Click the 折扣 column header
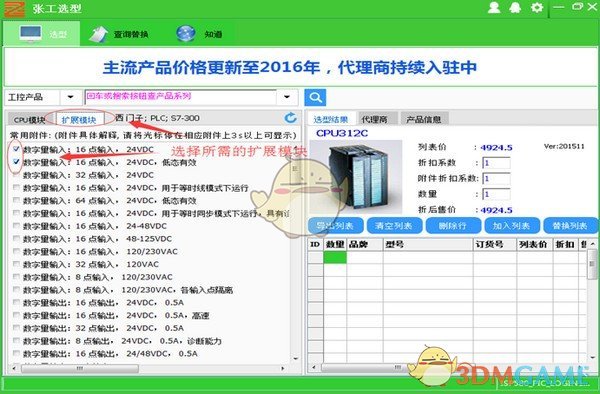The height and width of the screenshot is (394, 600). coord(565,244)
